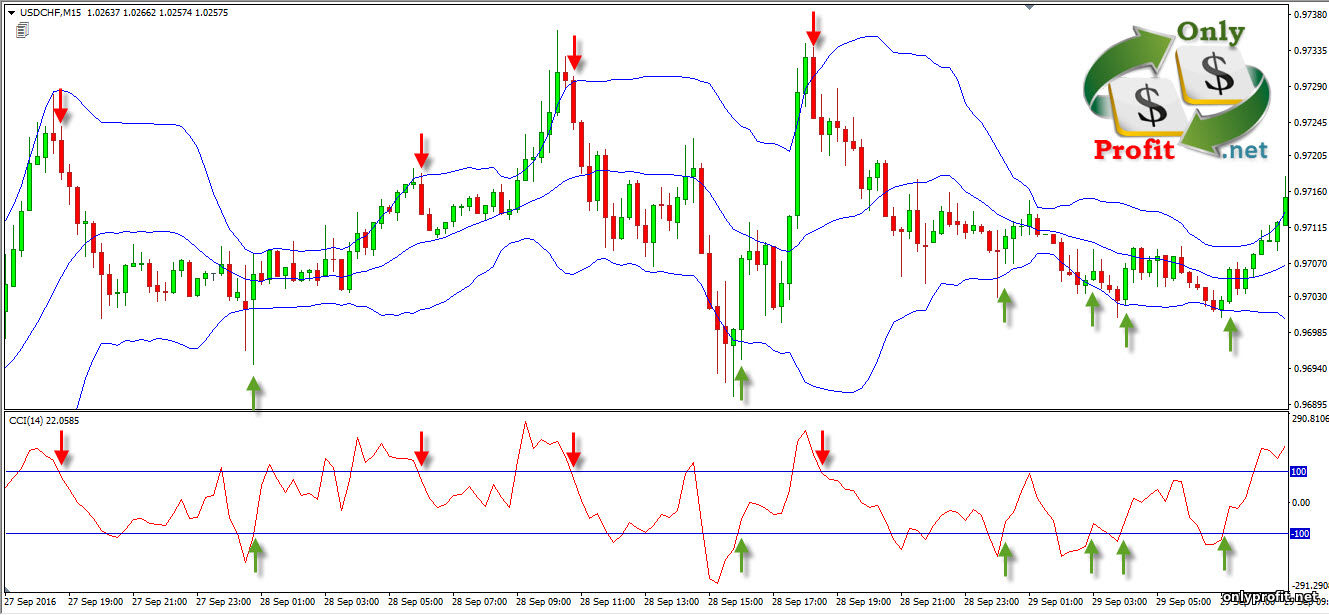Click the 29 Sep 03:00 time label
This screenshot has width=1329, height=615.
coord(1119,603)
